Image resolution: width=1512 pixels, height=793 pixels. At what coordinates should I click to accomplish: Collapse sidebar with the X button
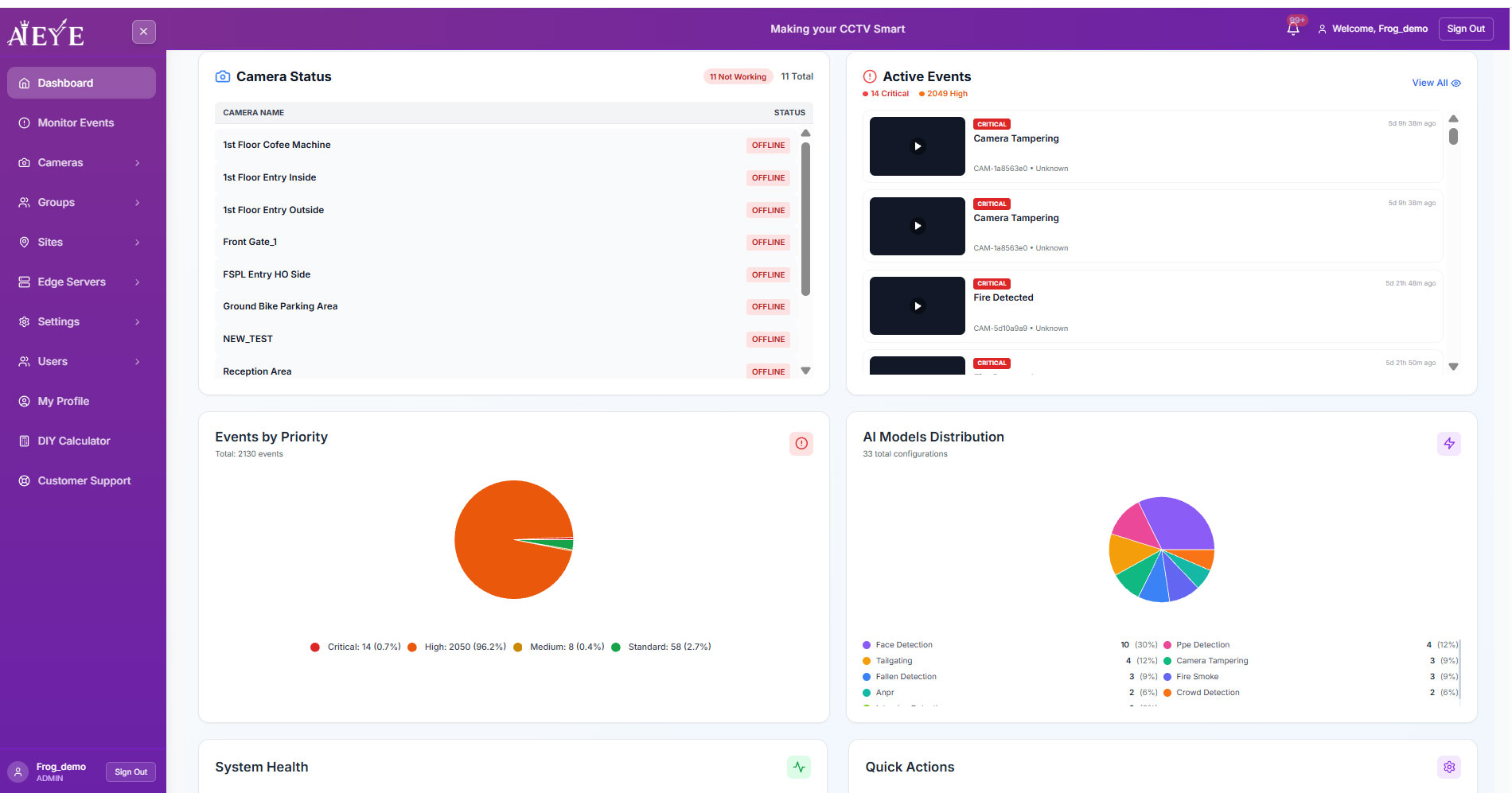[x=143, y=32]
